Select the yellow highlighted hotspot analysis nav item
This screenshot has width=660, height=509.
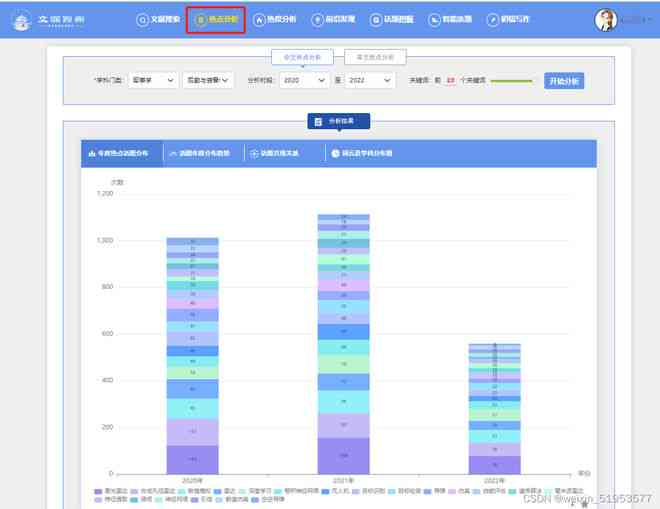tap(216, 20)
